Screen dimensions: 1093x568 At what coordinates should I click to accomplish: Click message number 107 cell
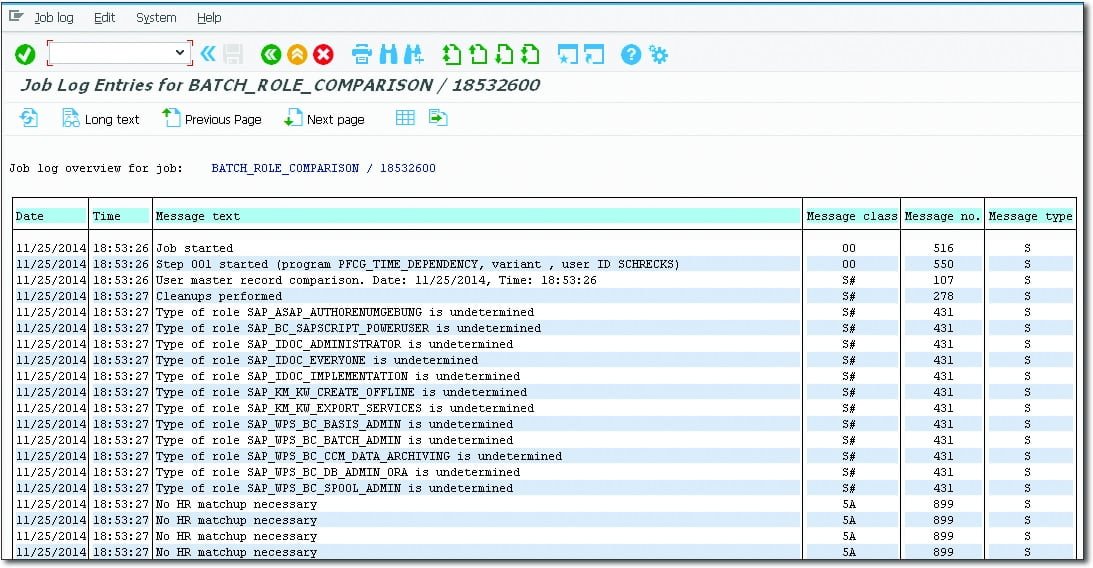pyautogui.click(x=943, y=280)
